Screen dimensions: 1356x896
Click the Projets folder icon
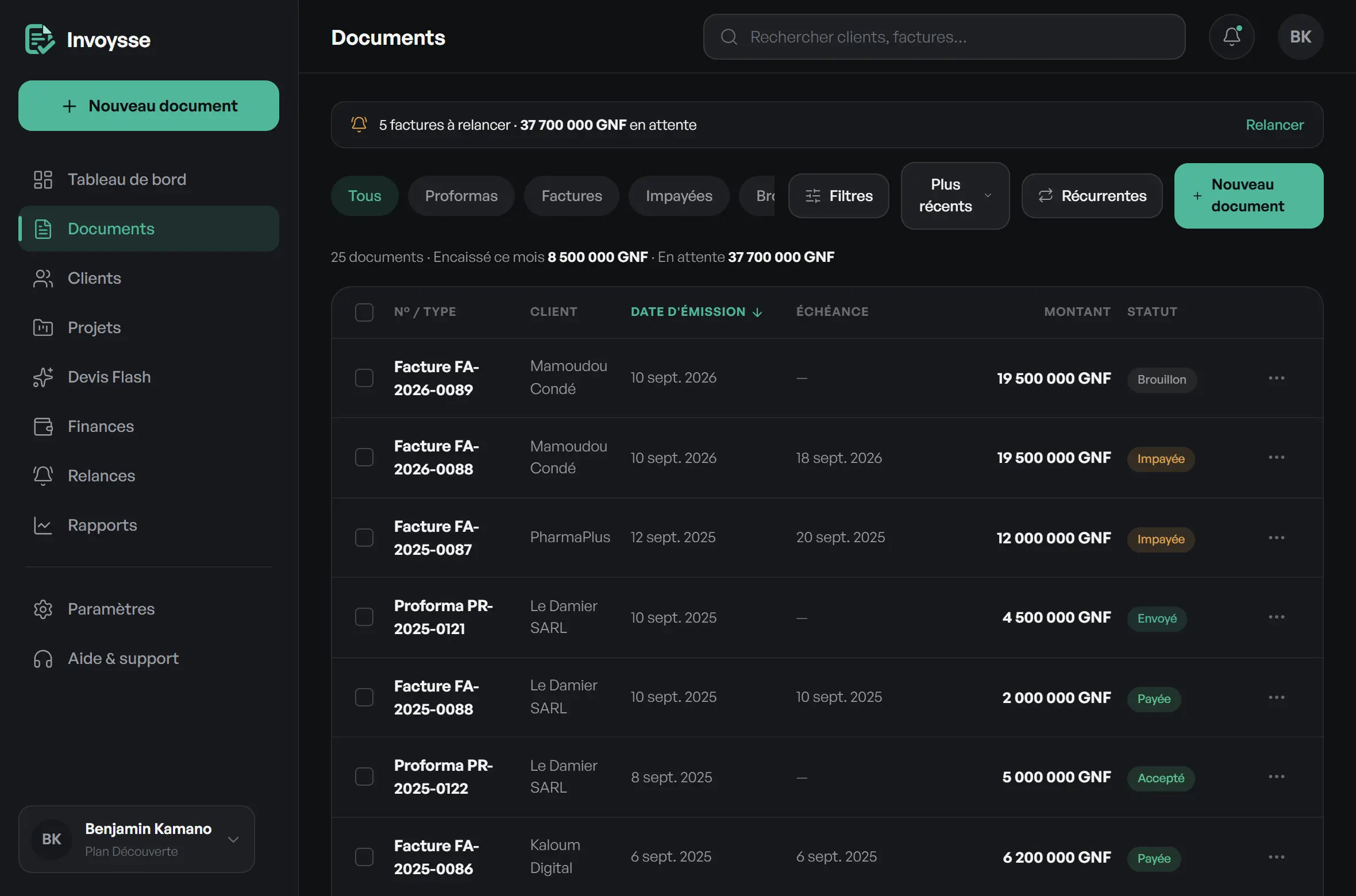[43, 327]
